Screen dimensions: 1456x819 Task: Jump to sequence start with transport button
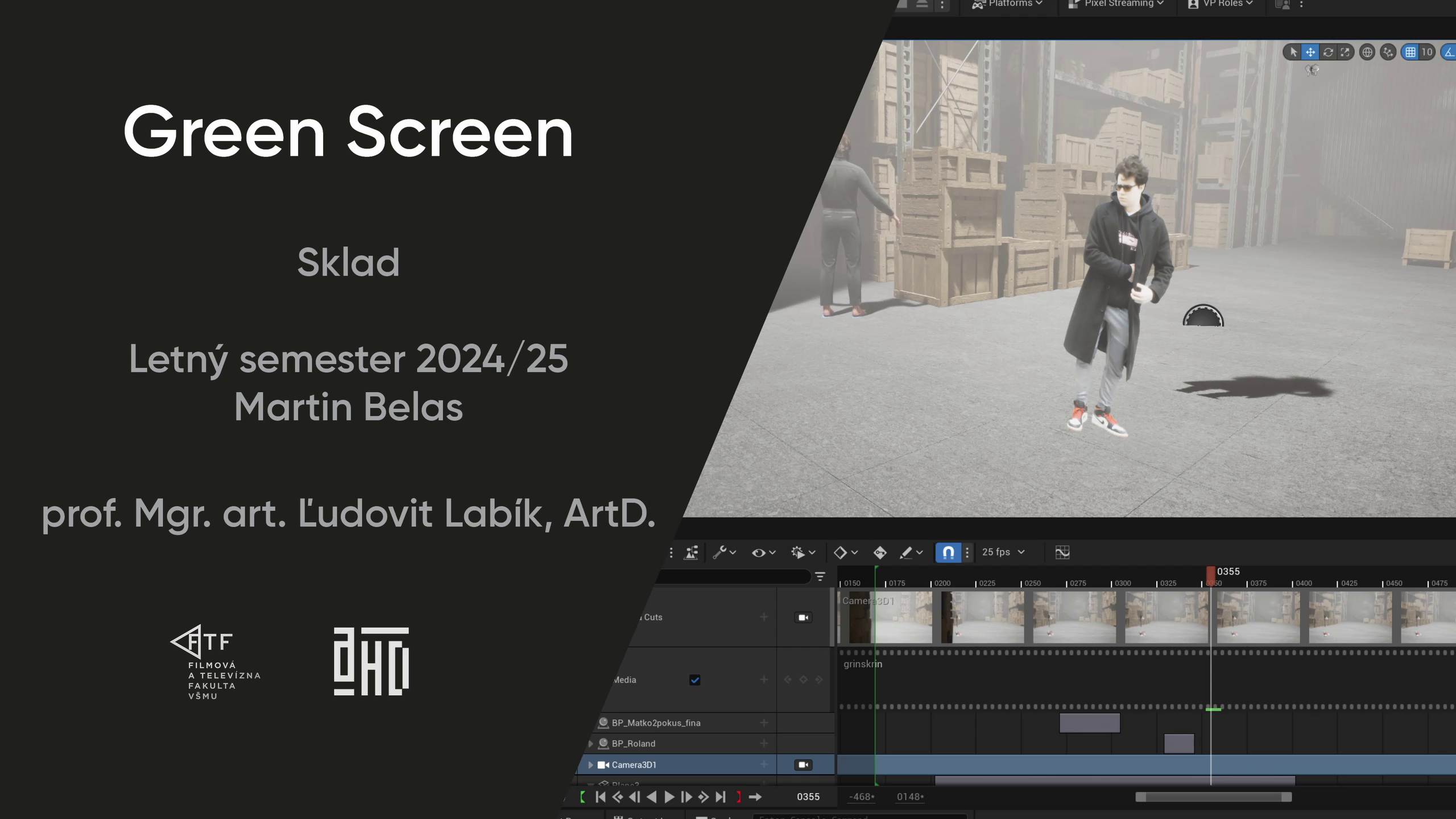click(x=600, y=797)
